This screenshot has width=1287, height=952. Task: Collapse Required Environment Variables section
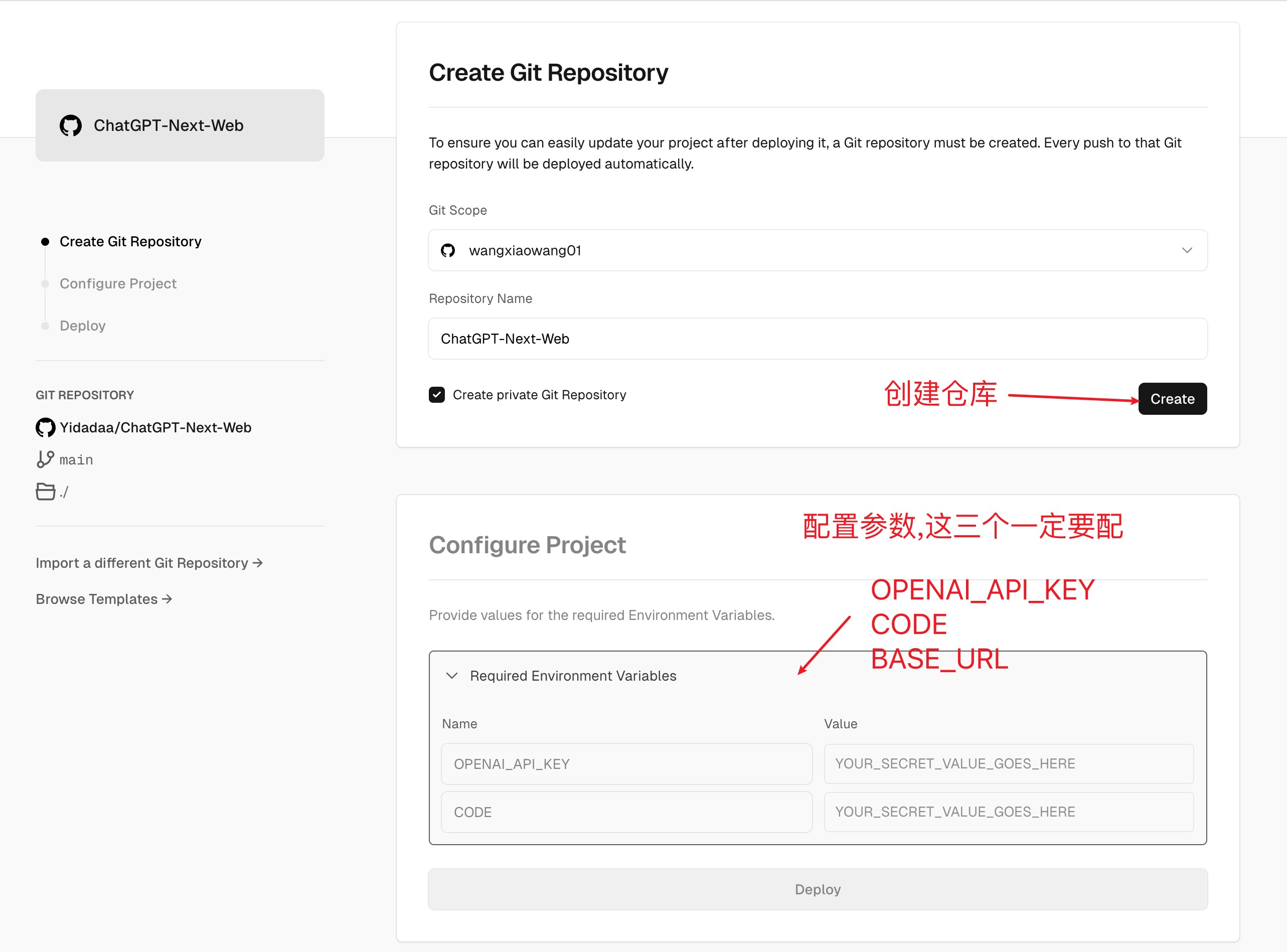(452, 676)
